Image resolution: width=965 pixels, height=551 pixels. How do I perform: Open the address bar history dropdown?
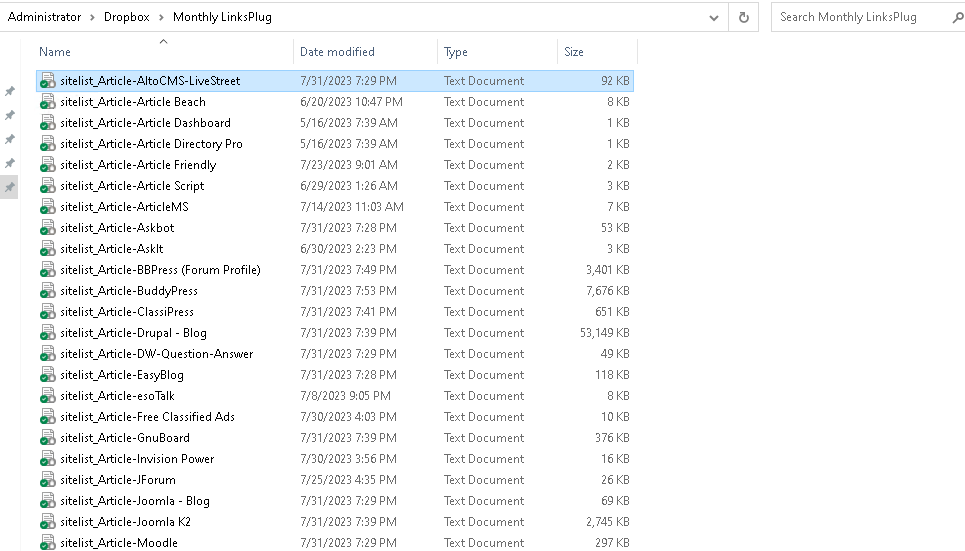click(714, 17)
